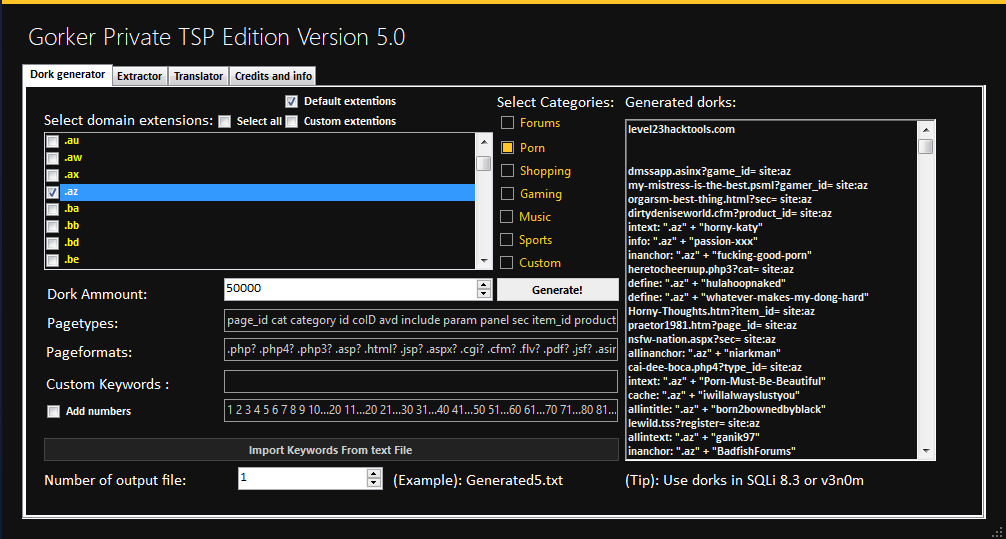
Task: Click the Generate! button
Action: (558, 289)
